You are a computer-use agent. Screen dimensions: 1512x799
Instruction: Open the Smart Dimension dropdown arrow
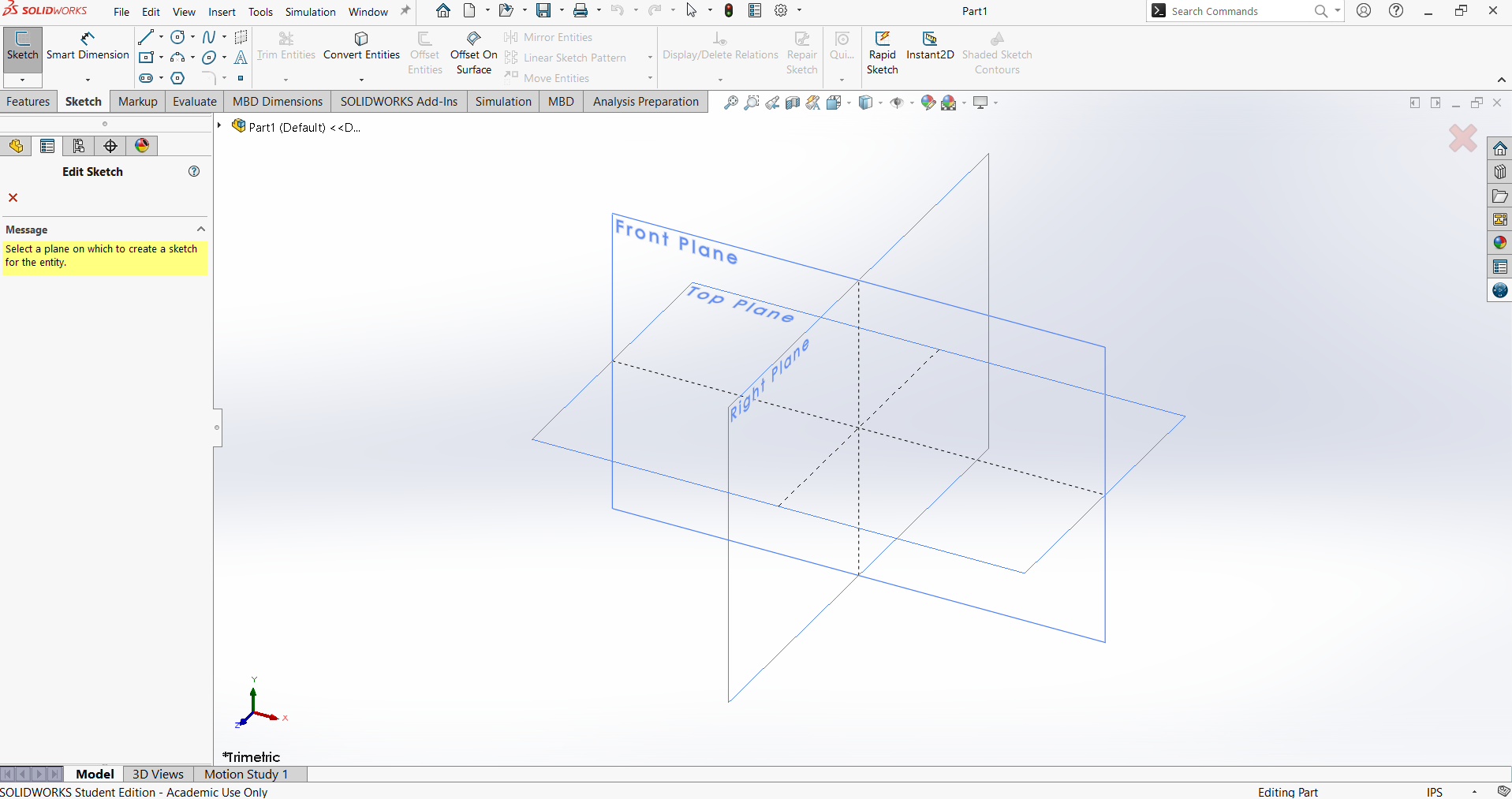tap(88, 80)
